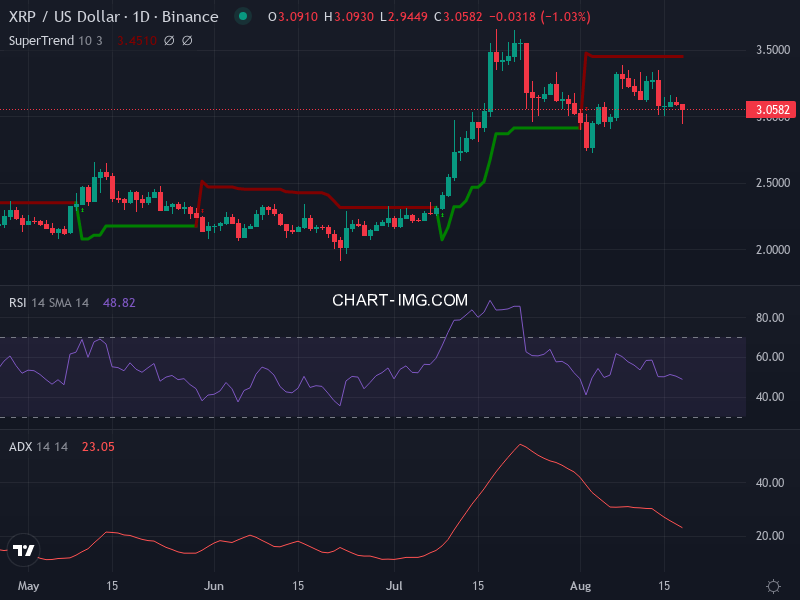Click the open price O3.0910

[x=293, y=17]
